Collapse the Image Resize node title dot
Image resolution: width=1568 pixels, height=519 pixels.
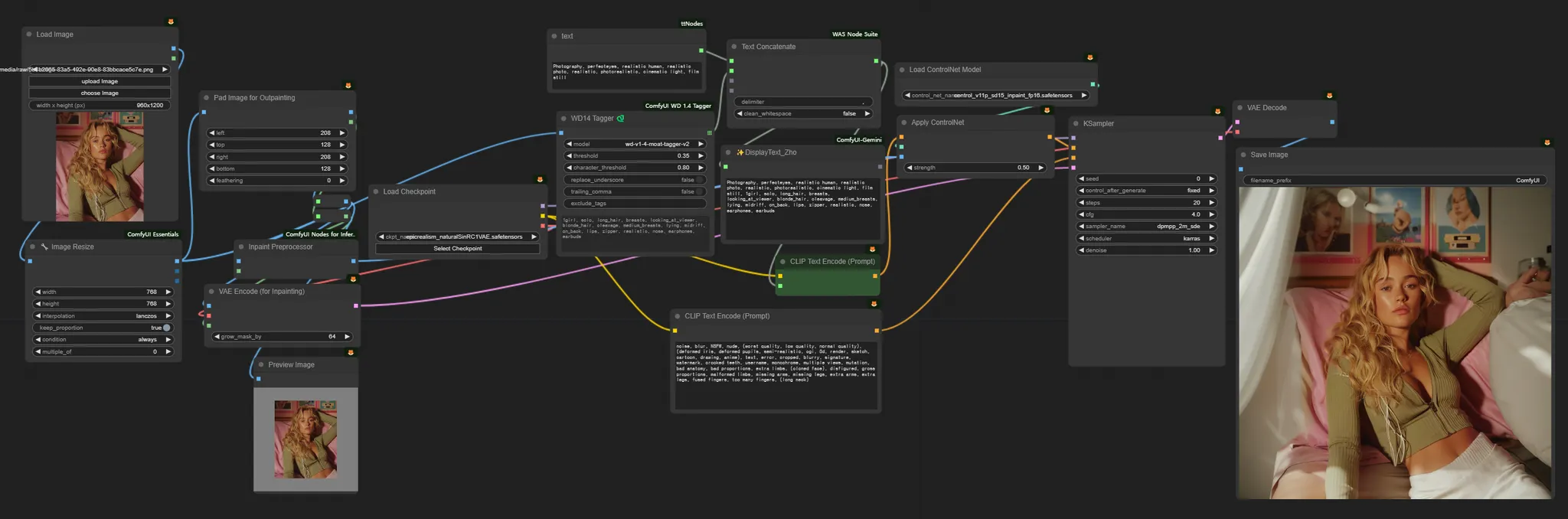point(32,247)
